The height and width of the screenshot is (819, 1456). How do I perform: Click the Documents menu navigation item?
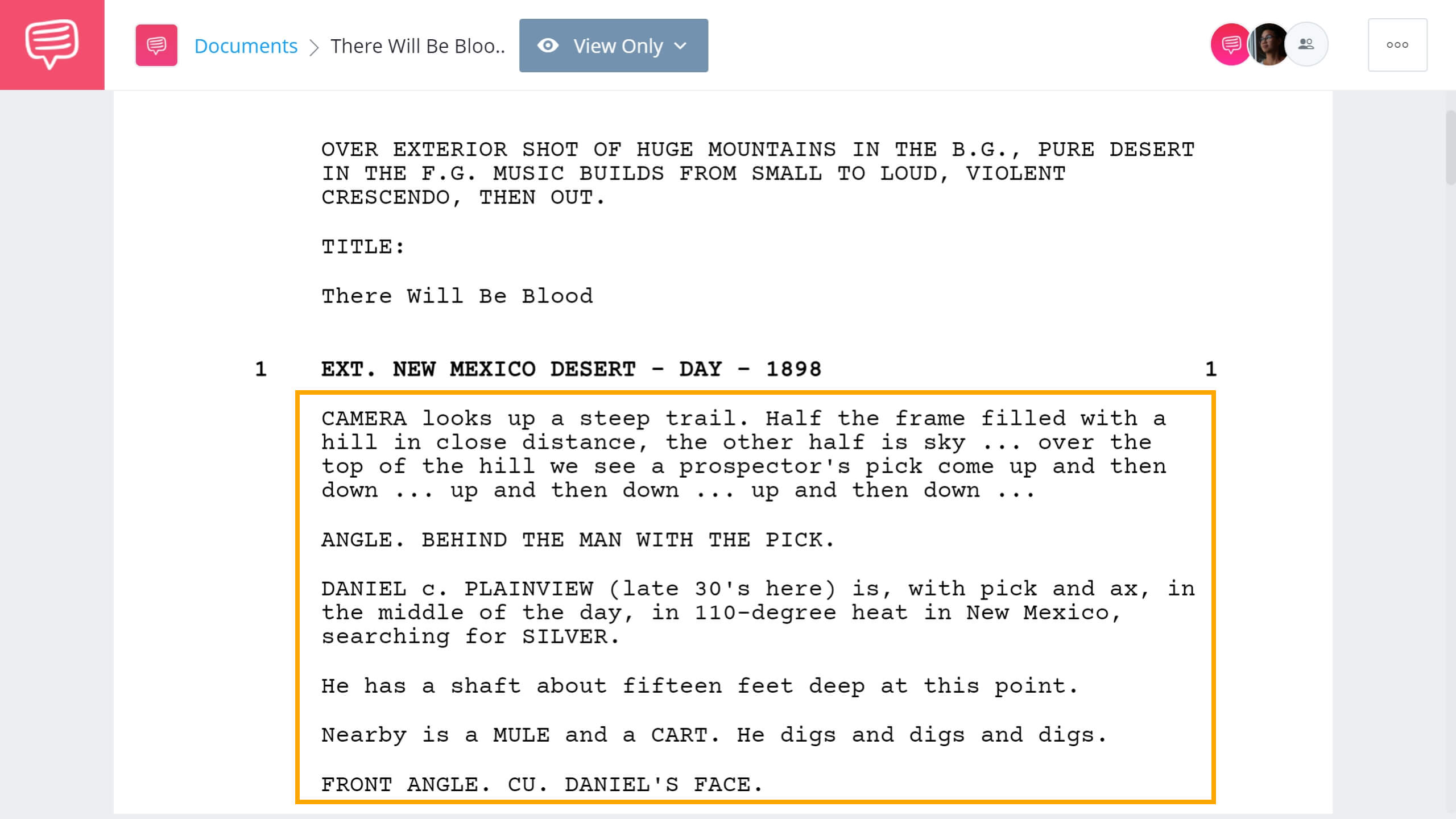pyautogui.click(x=245, y=45)
